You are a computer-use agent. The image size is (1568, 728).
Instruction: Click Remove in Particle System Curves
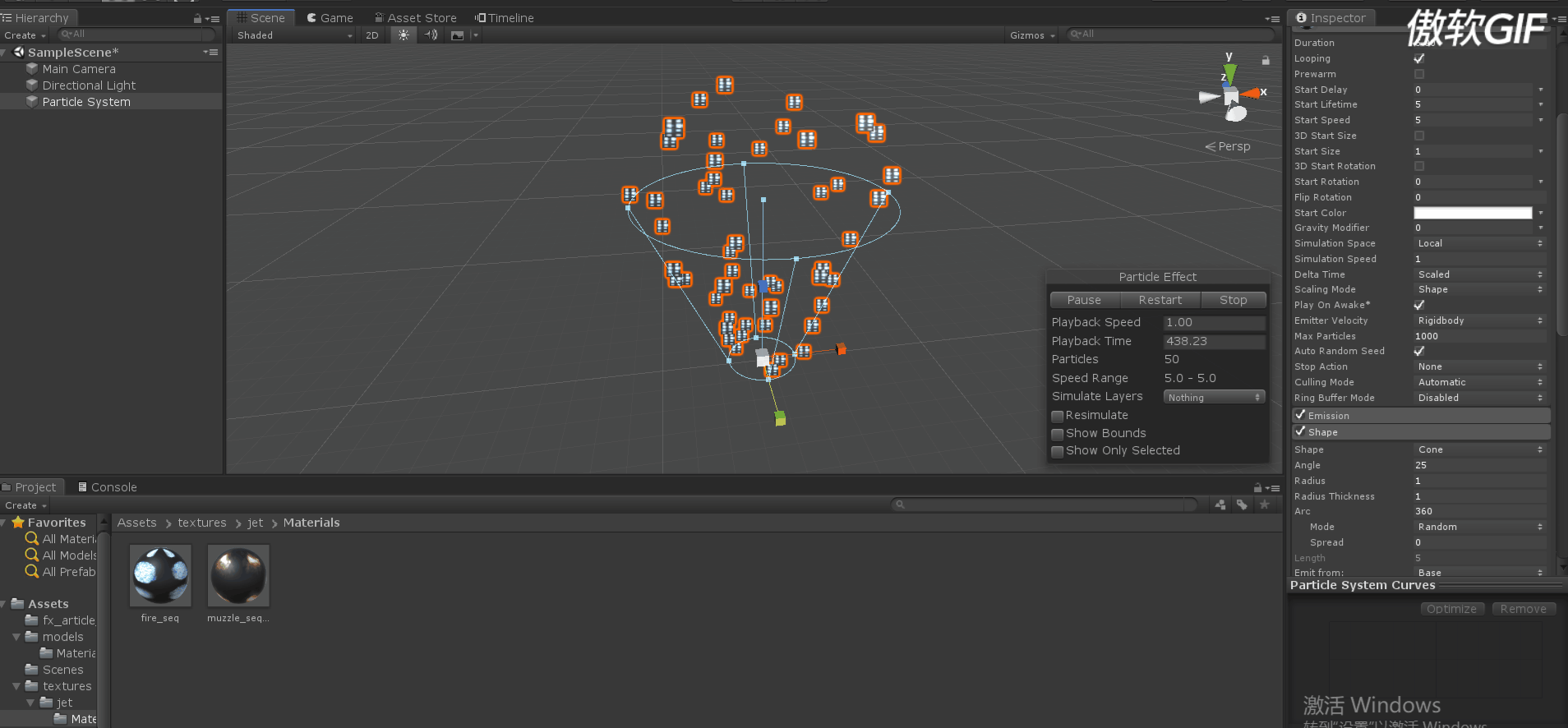(x=1523, y=609)
